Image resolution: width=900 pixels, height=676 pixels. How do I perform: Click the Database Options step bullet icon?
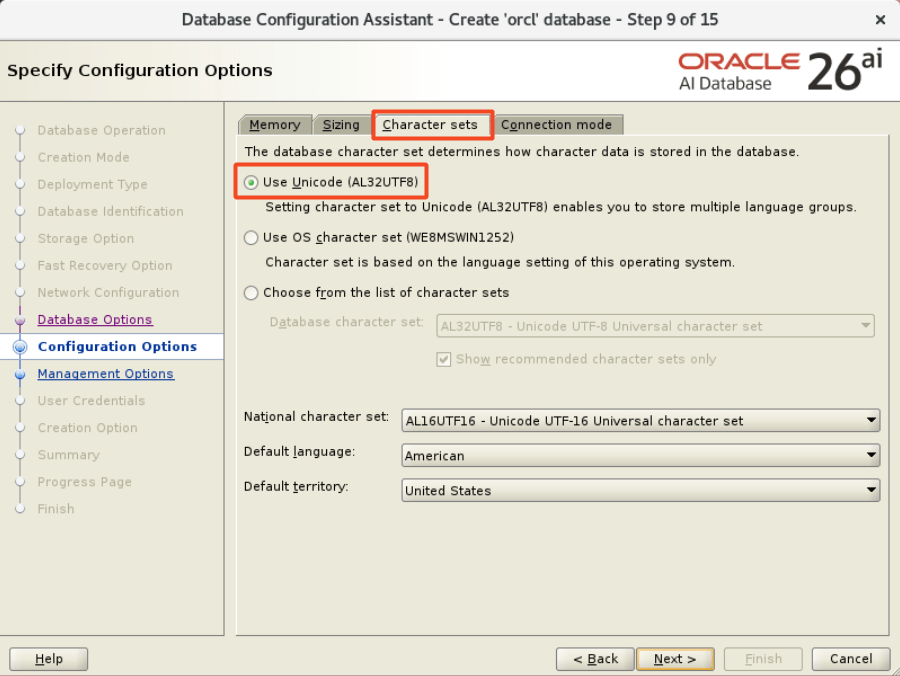19,320
